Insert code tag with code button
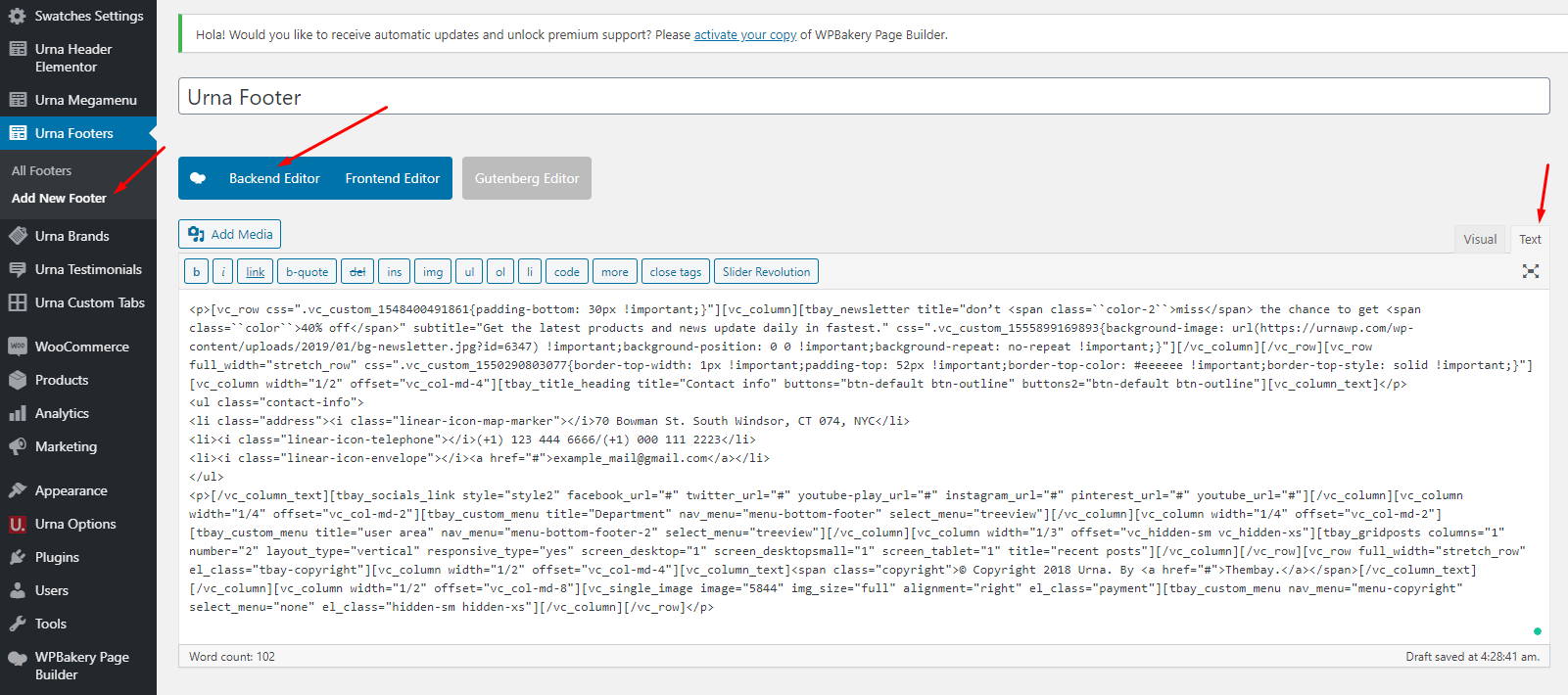 (567, 271)
